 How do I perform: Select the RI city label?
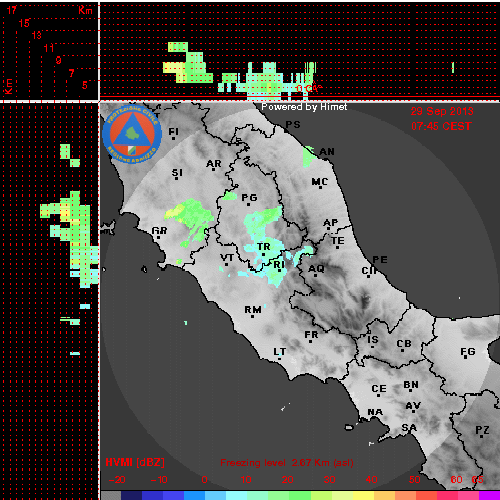[279, 264]
